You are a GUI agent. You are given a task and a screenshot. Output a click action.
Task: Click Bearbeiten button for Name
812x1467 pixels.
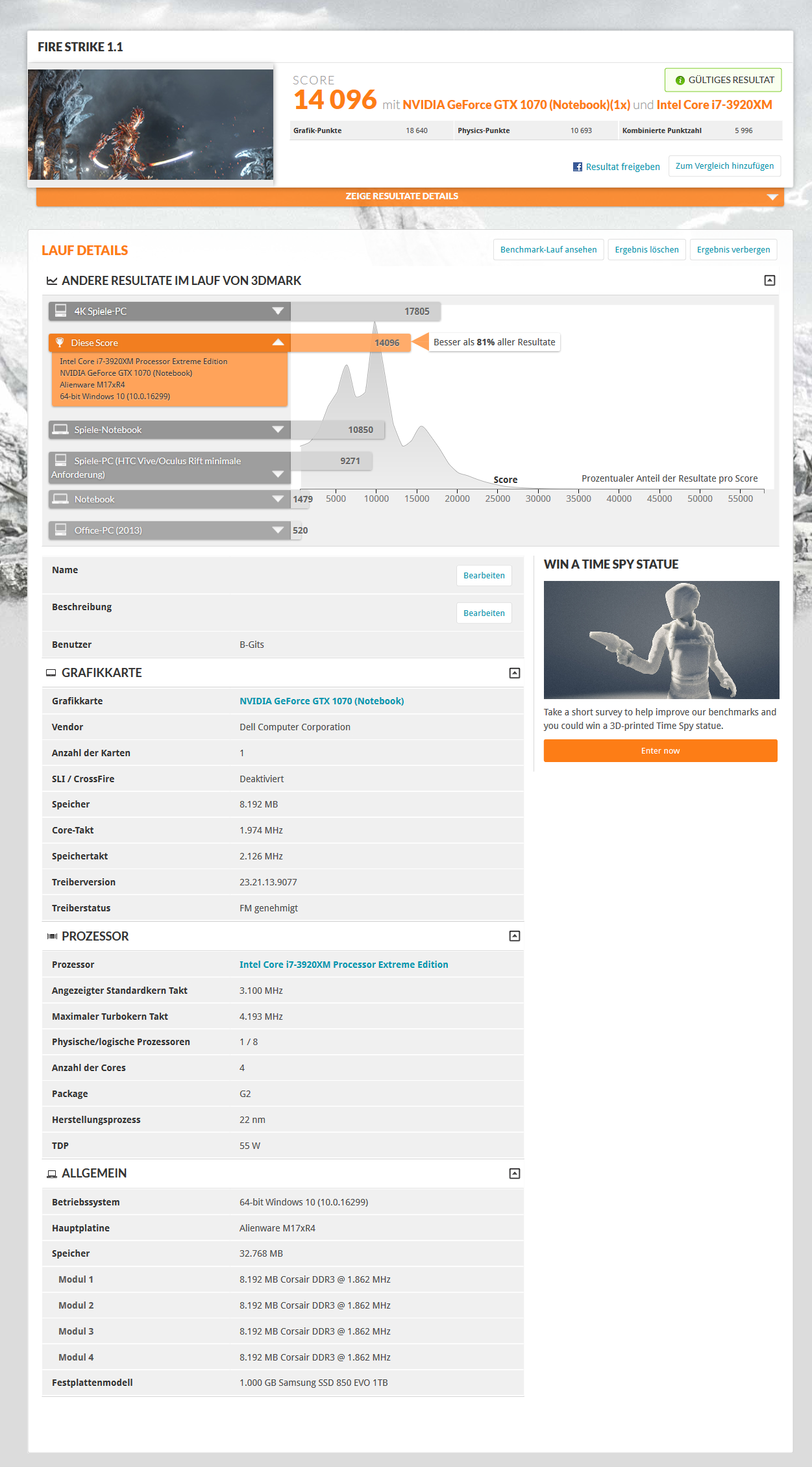click(484, 576)
